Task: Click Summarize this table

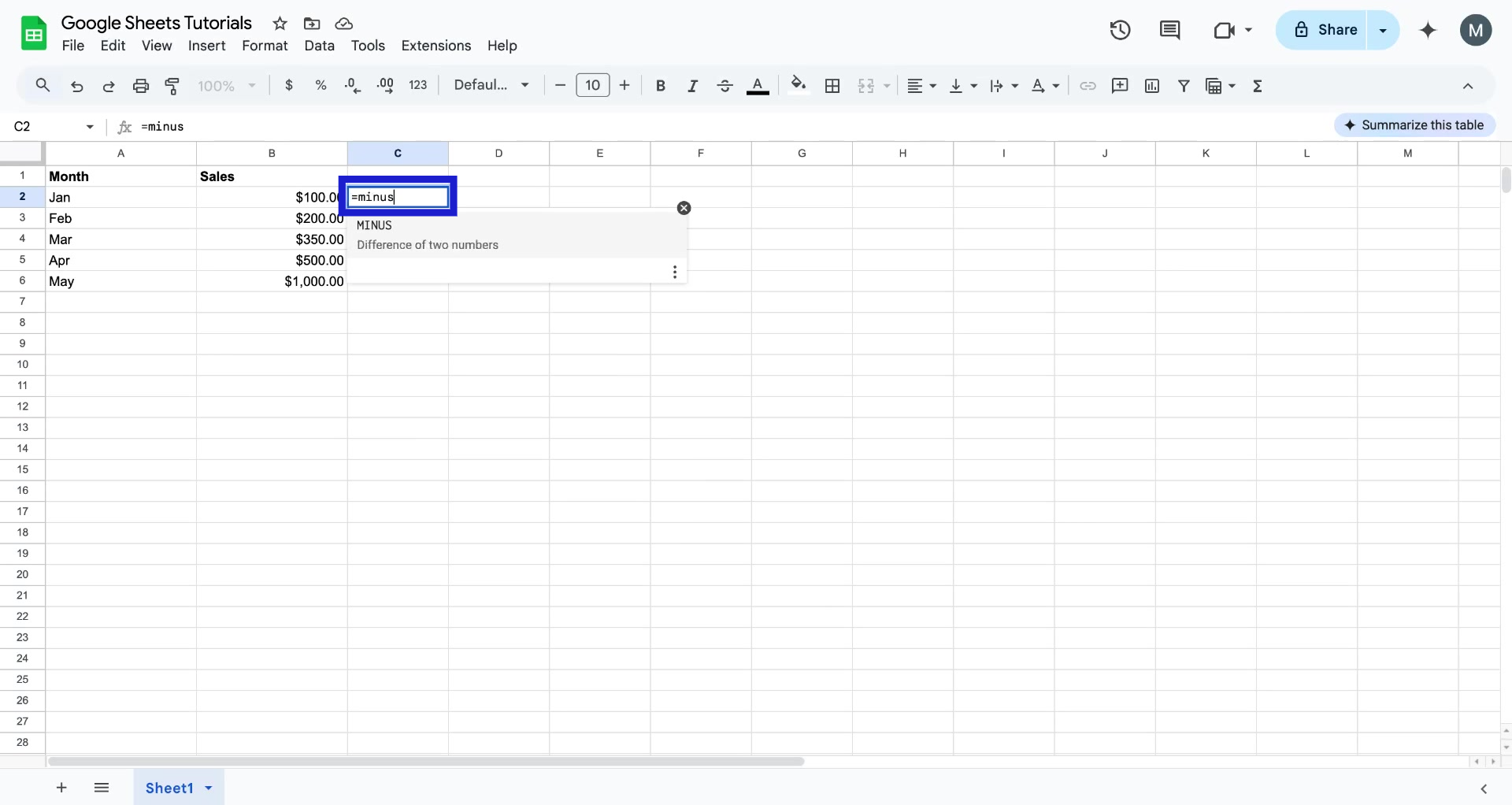Action: pos(1415,124)
